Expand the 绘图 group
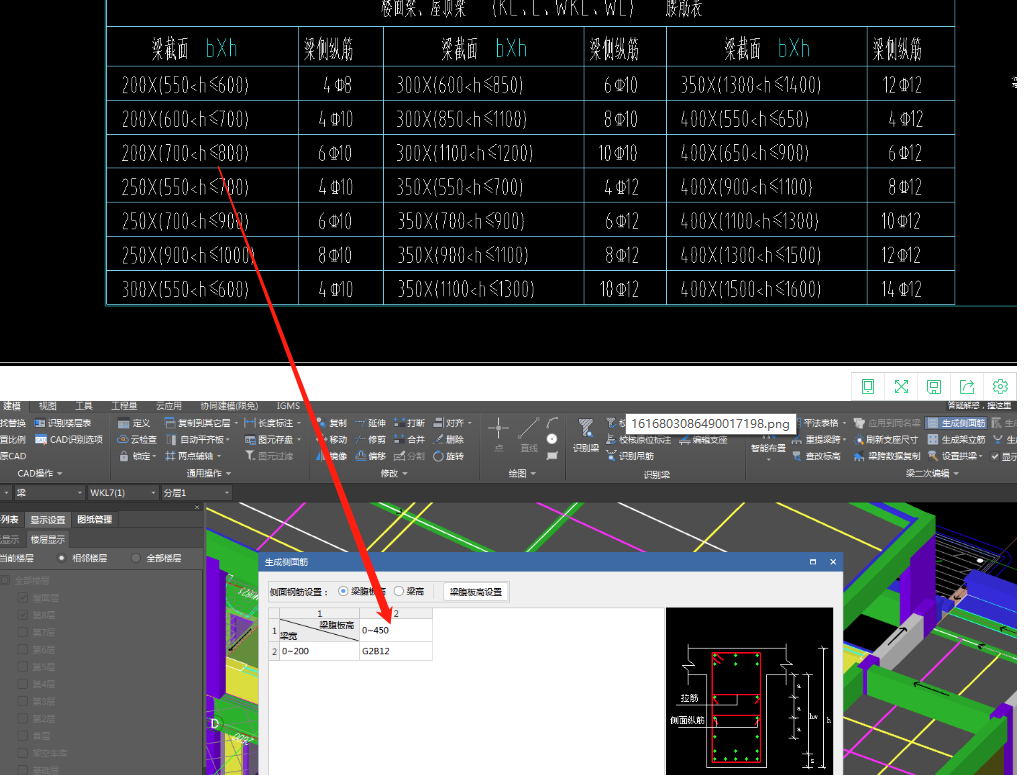This screenshot has height=775, width=1028. (522, 473)
